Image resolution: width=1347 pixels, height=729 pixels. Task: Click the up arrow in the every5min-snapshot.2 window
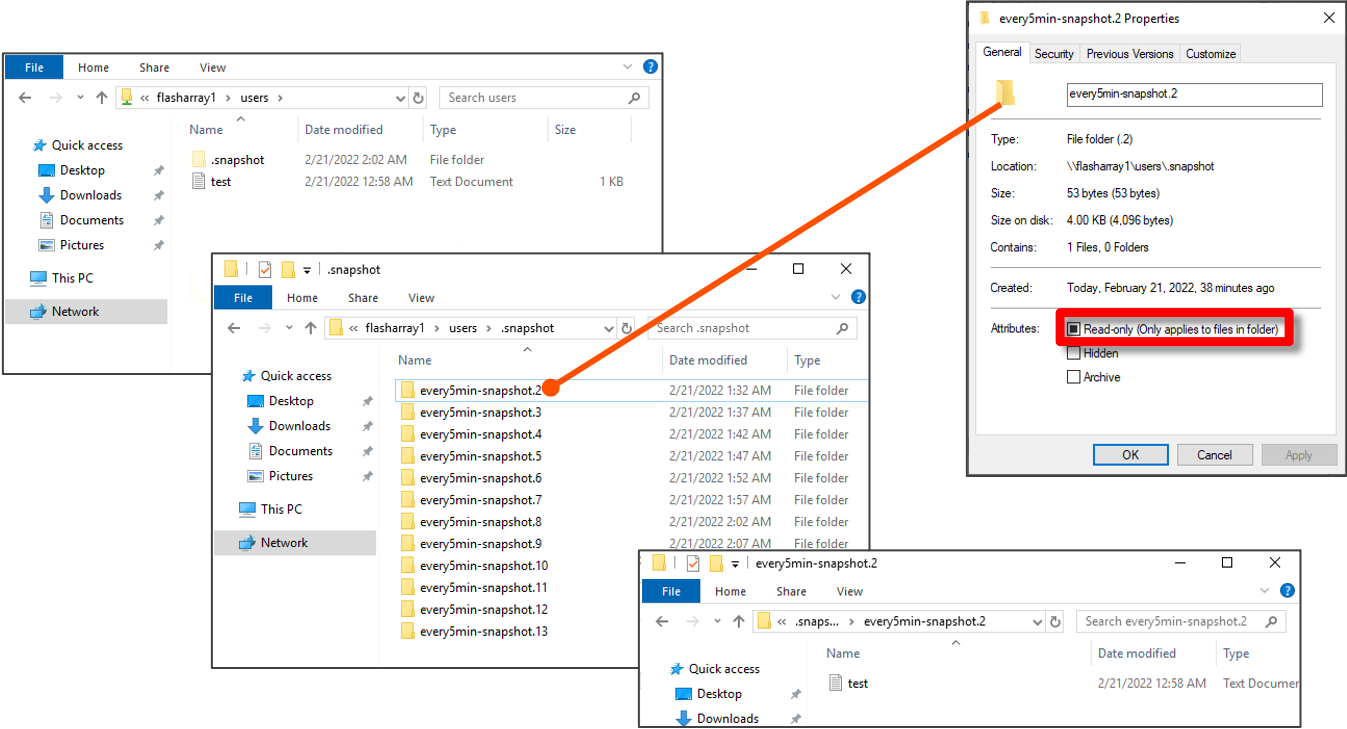click(738, 621)
